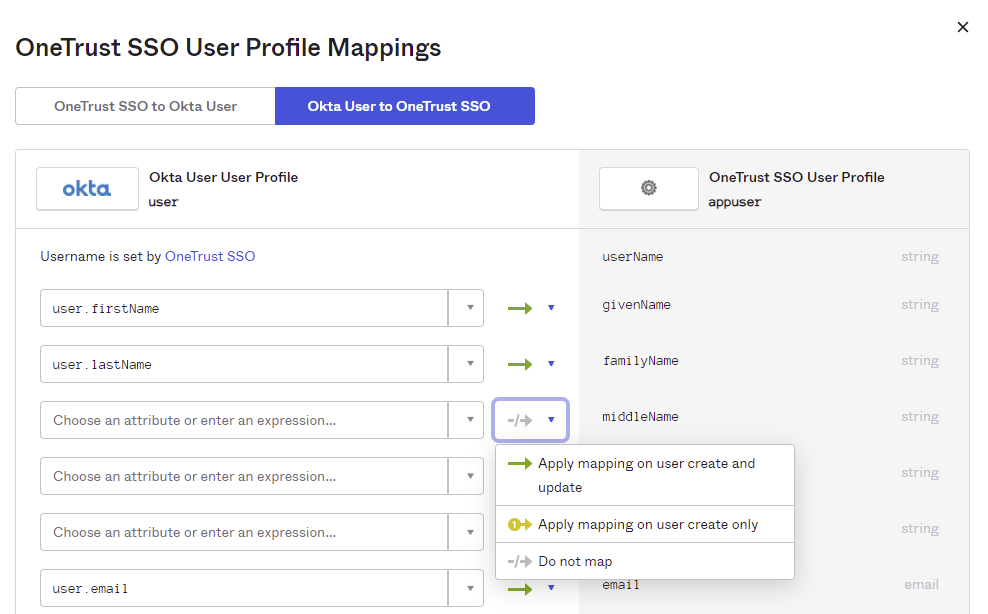Close the User Profile Mappings dialog
The height and width of the screenshot is (614, 988).
point(962,27)
